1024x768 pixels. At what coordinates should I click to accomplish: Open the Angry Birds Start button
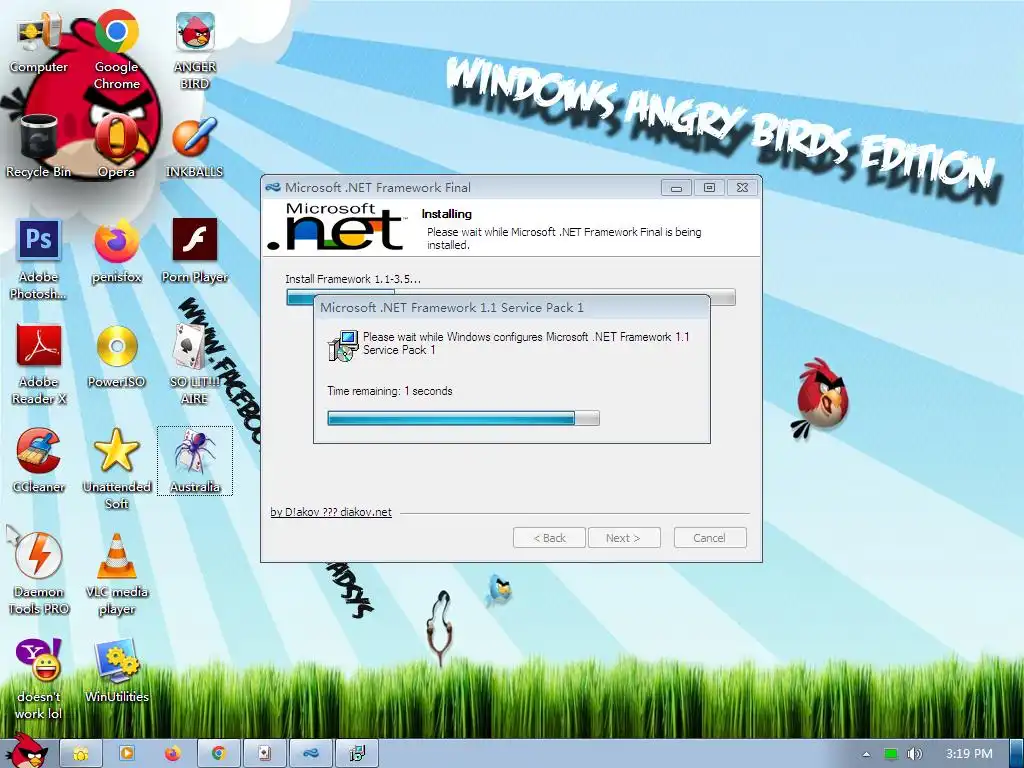coord(25,751)
